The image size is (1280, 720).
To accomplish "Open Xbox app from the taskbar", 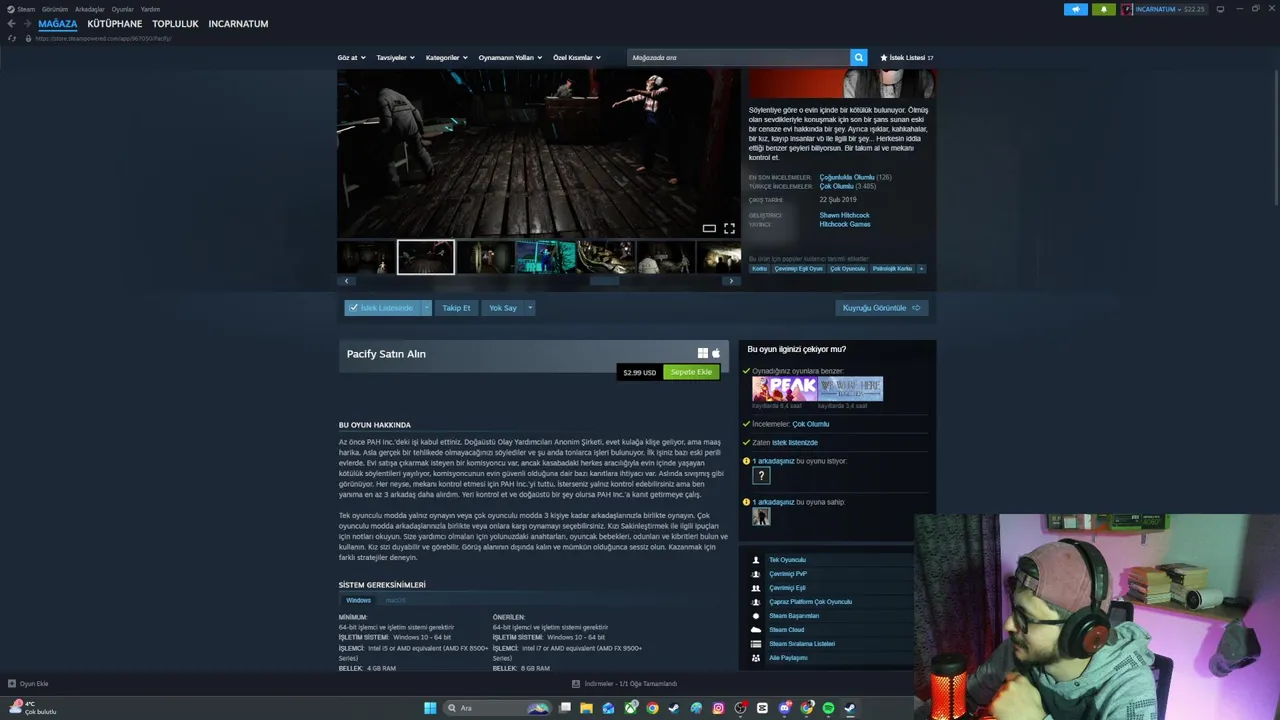I will tap(630, 708).
